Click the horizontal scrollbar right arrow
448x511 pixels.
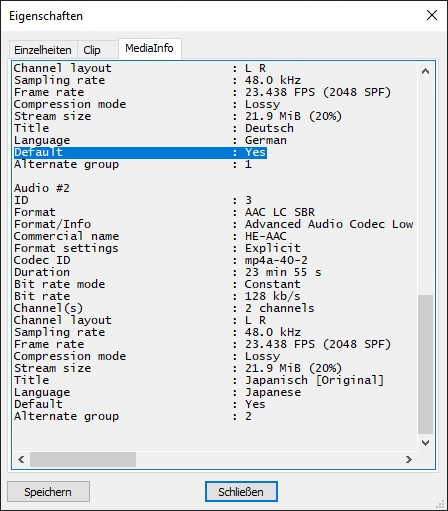[409, 460]
